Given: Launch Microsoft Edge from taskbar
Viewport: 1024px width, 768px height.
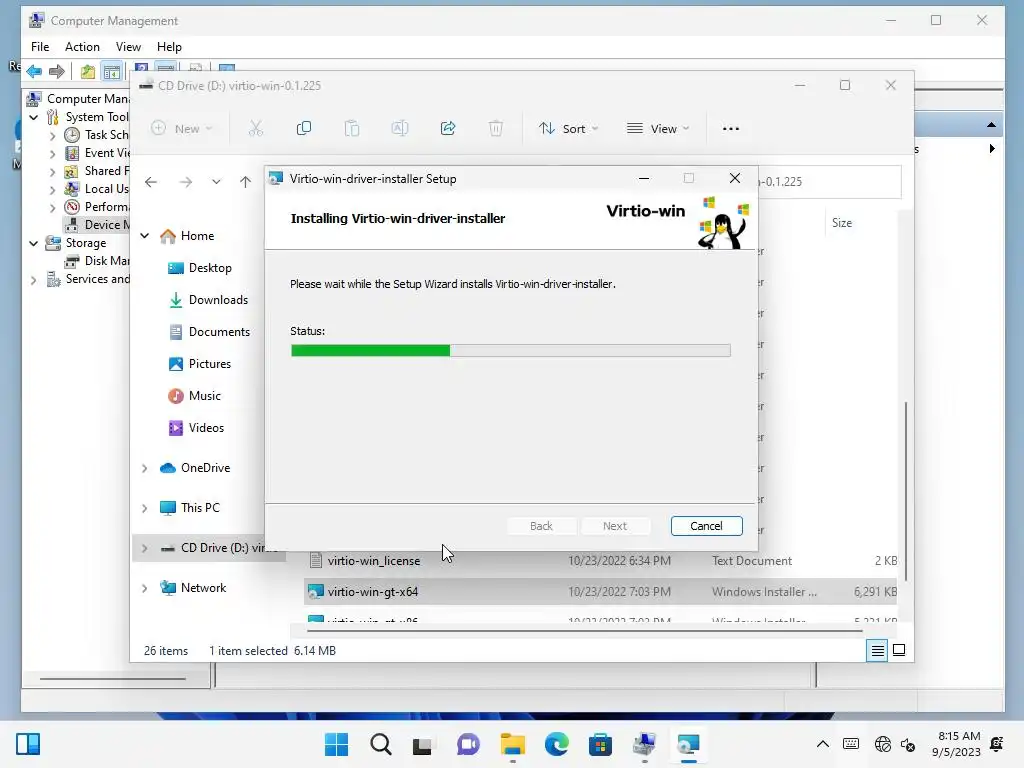Looking at the screenshot, I should pyautogui.click(x=556, y=744).
